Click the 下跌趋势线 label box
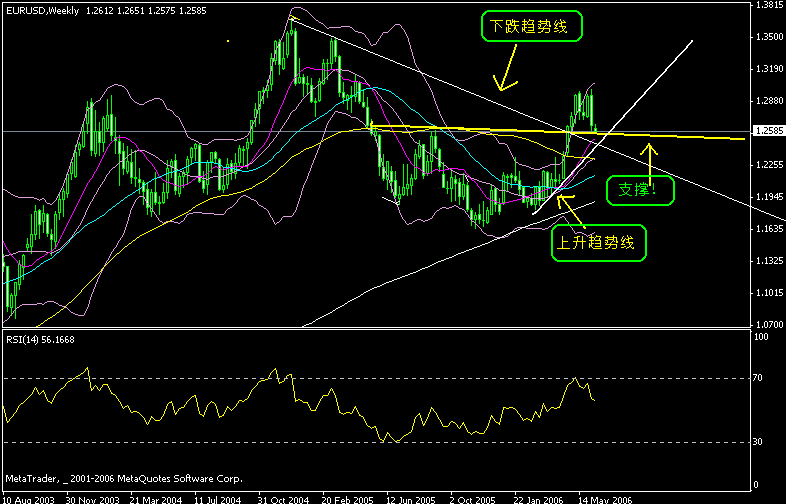The width and height of the screenshot is (786, 504). point(531,27)
